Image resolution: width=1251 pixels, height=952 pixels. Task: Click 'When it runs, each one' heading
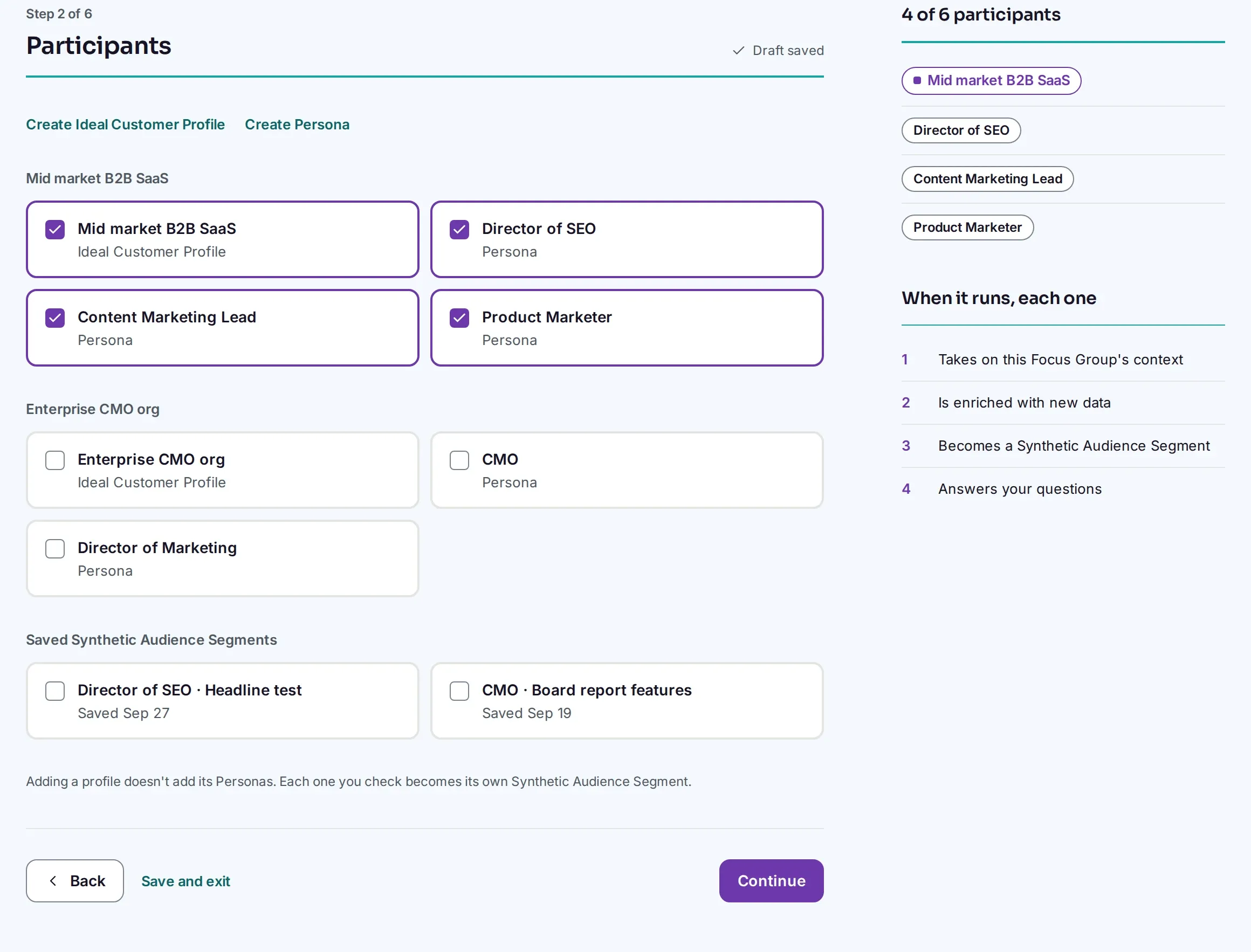pyautogui.click(x=999, y=298)
